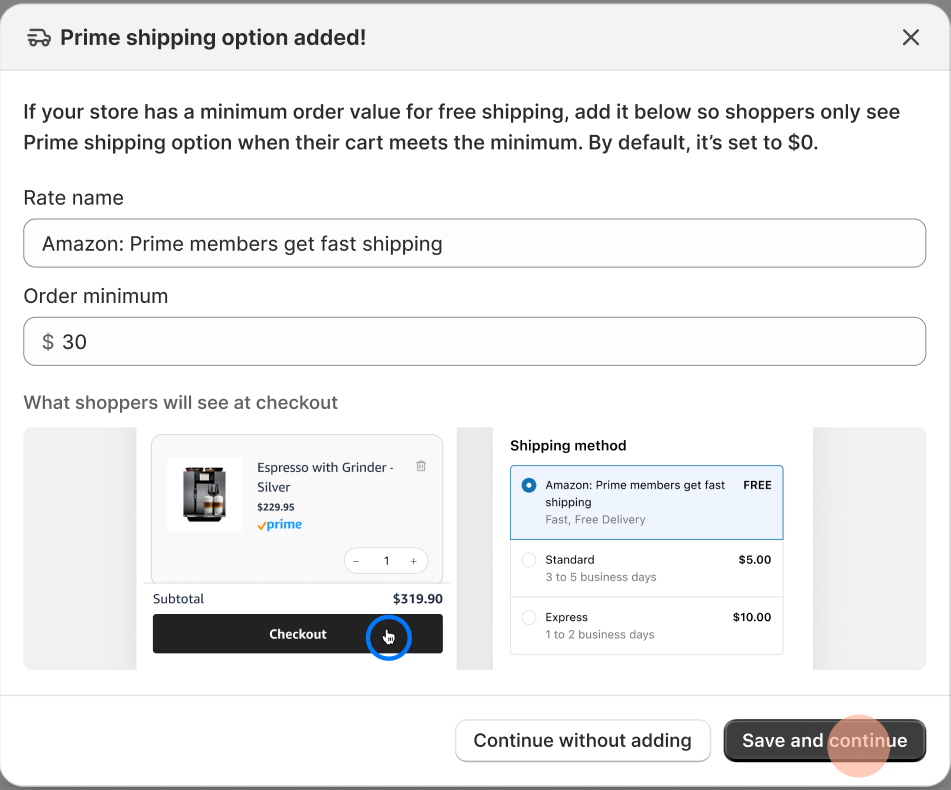The image size is (951, 790).
Task: Click the delivery truck icon in header
Action: pyautogui.click(x=39, y=38)
